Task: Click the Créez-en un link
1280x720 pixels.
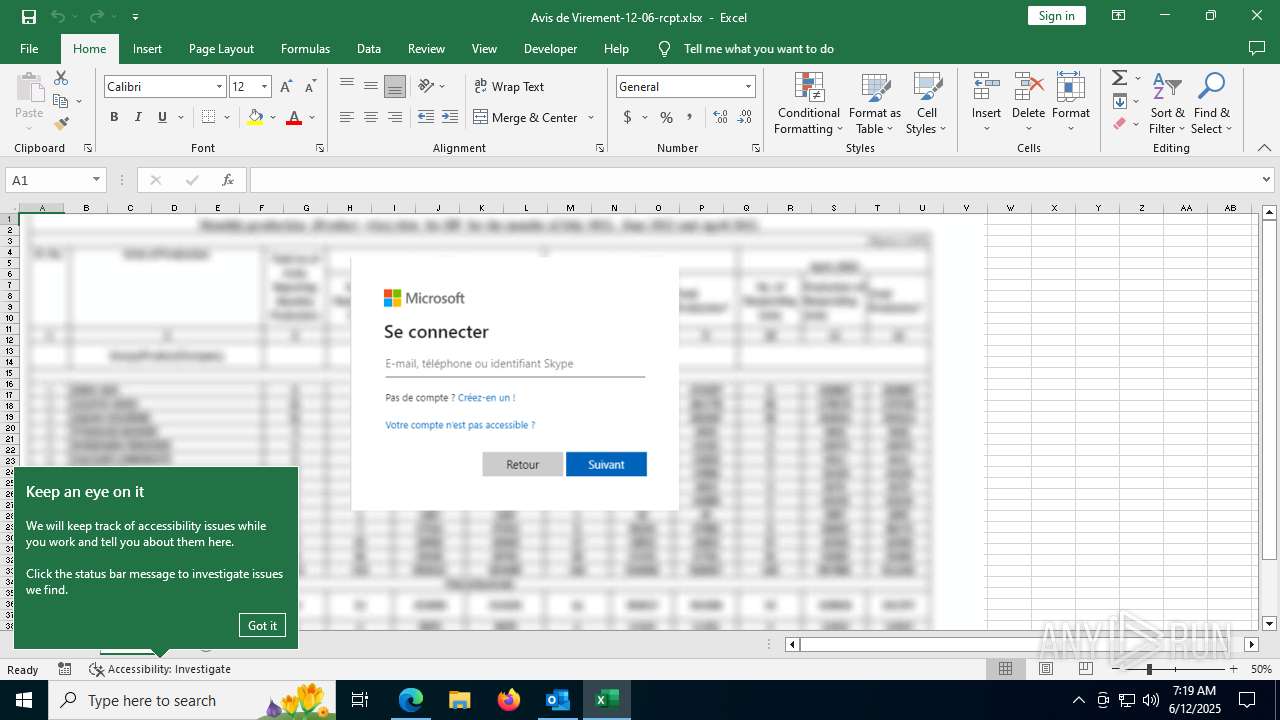Action: pos(486,398)
